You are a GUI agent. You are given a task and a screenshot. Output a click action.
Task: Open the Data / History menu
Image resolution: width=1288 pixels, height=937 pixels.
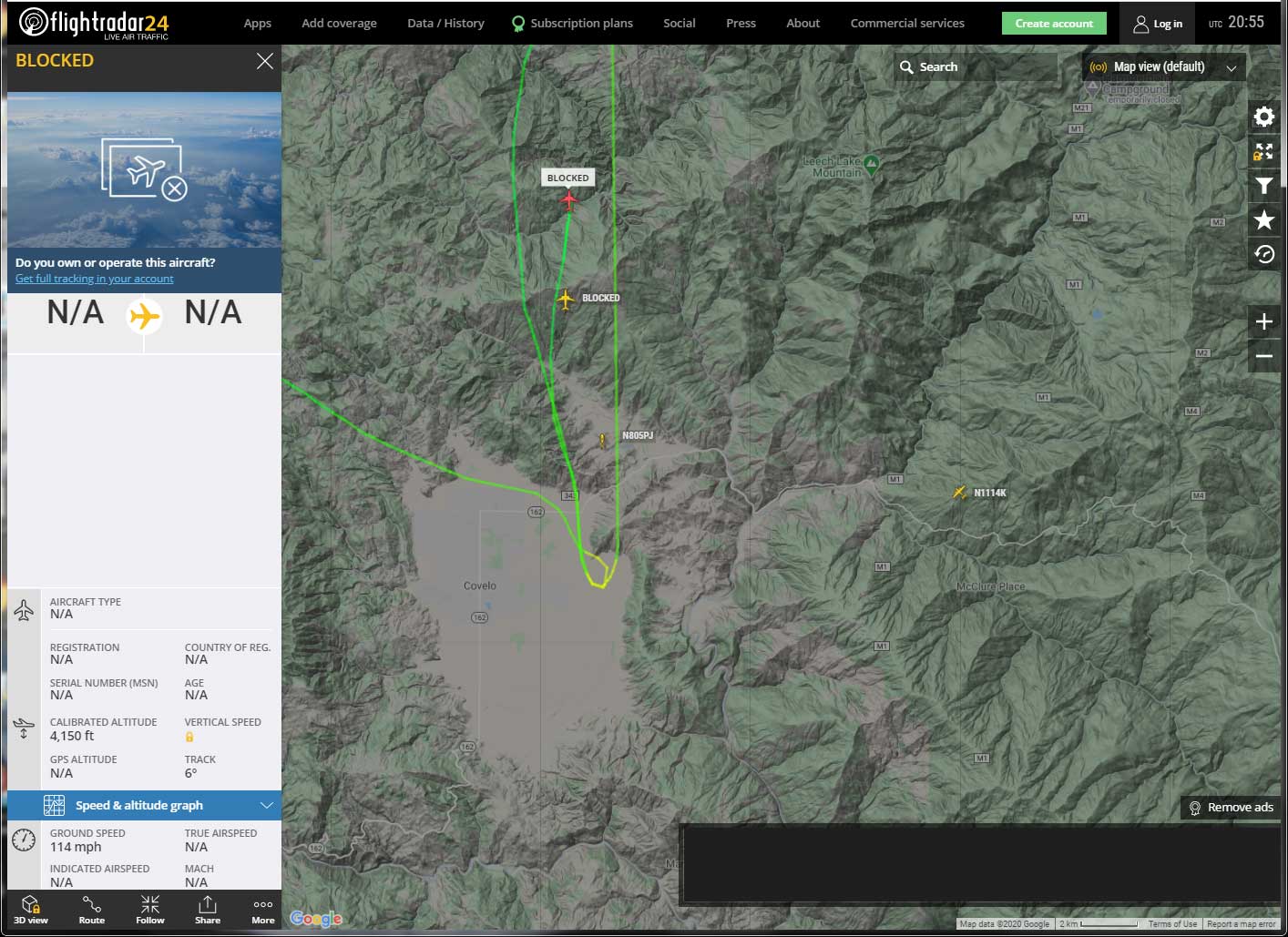(445, 24)
